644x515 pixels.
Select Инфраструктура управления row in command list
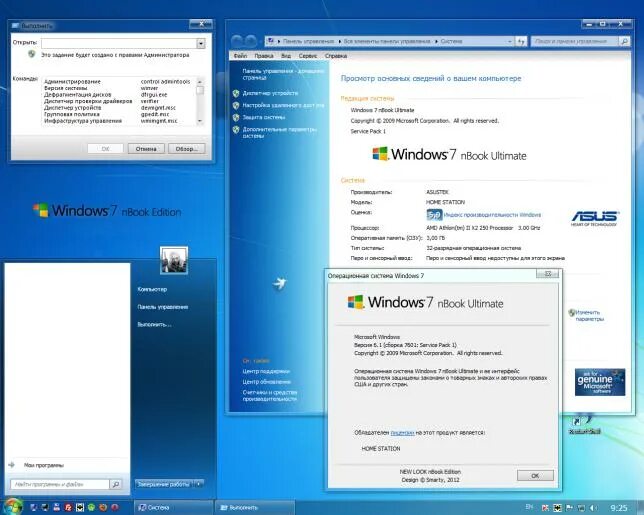[x=119, y=121]
